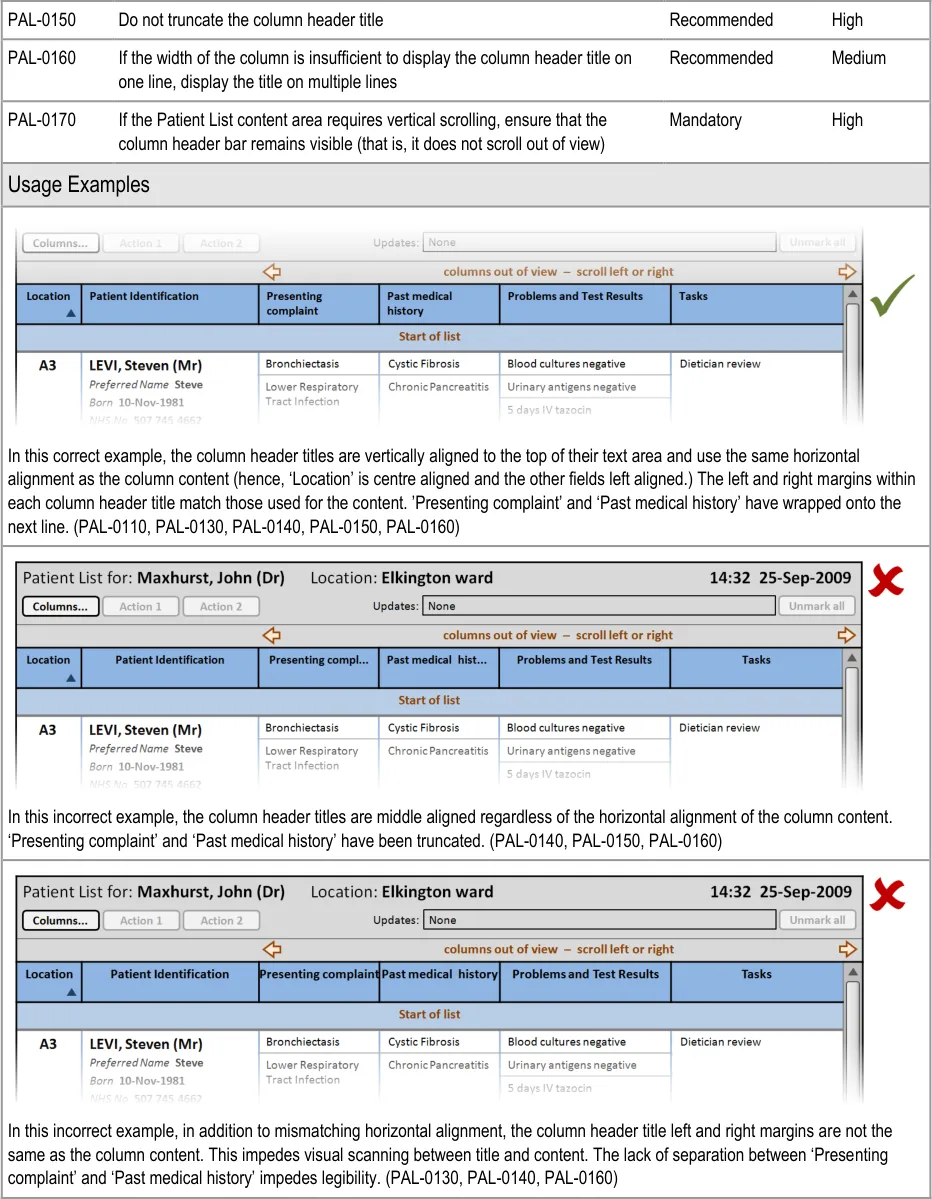Select the truncated 'Presenting compl...' column header

[x=318, y=660]
